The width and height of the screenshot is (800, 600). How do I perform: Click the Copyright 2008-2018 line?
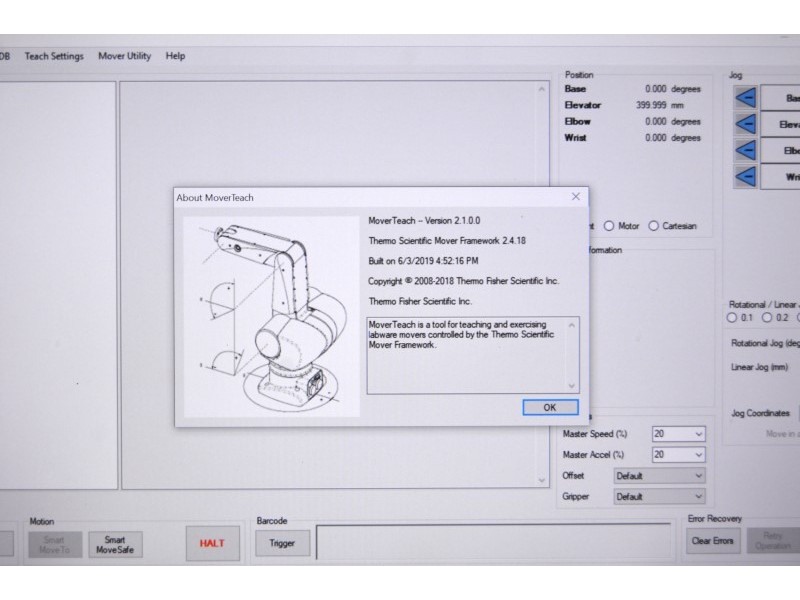pyautogui.click(x=463, y=281)
